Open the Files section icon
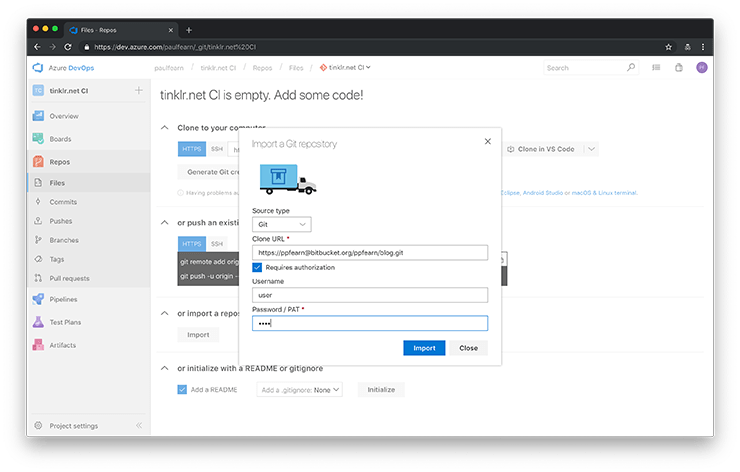 [38, 183]
